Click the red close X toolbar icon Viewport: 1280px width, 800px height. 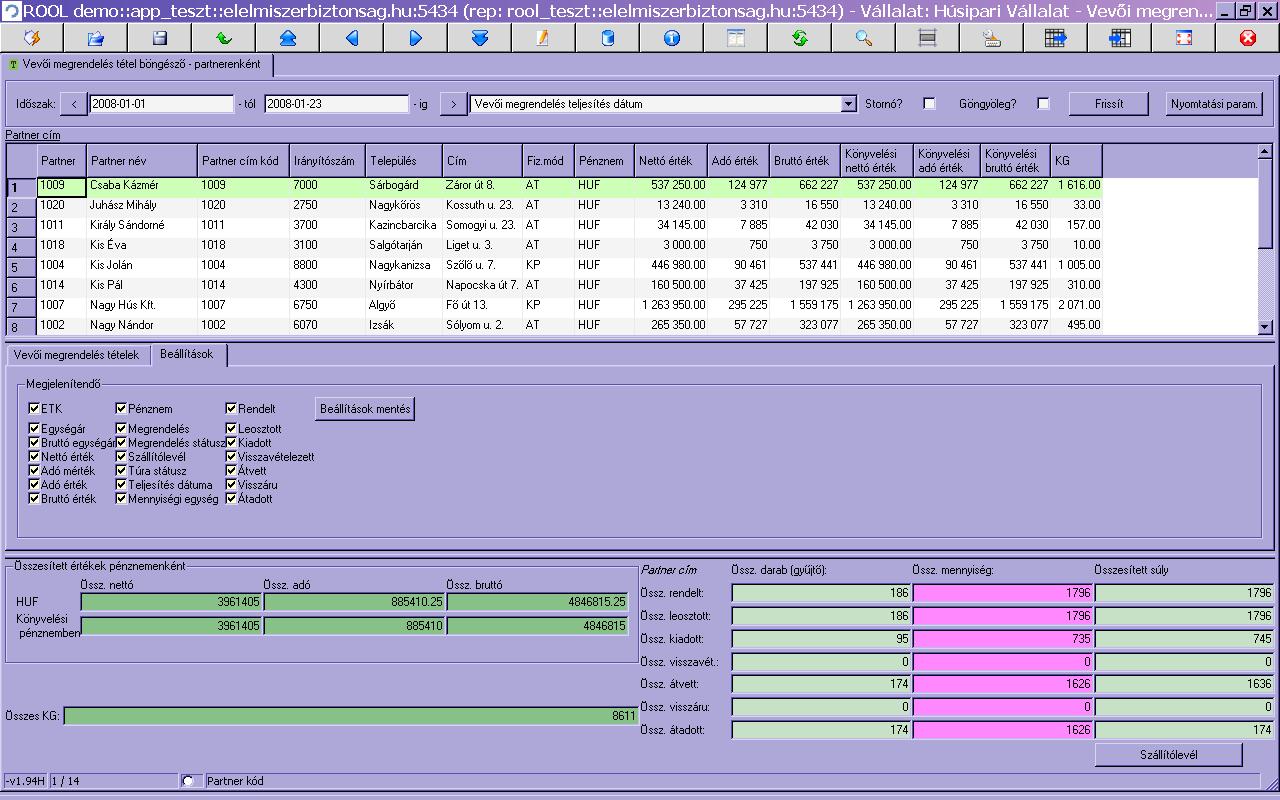pos(1247,38)
